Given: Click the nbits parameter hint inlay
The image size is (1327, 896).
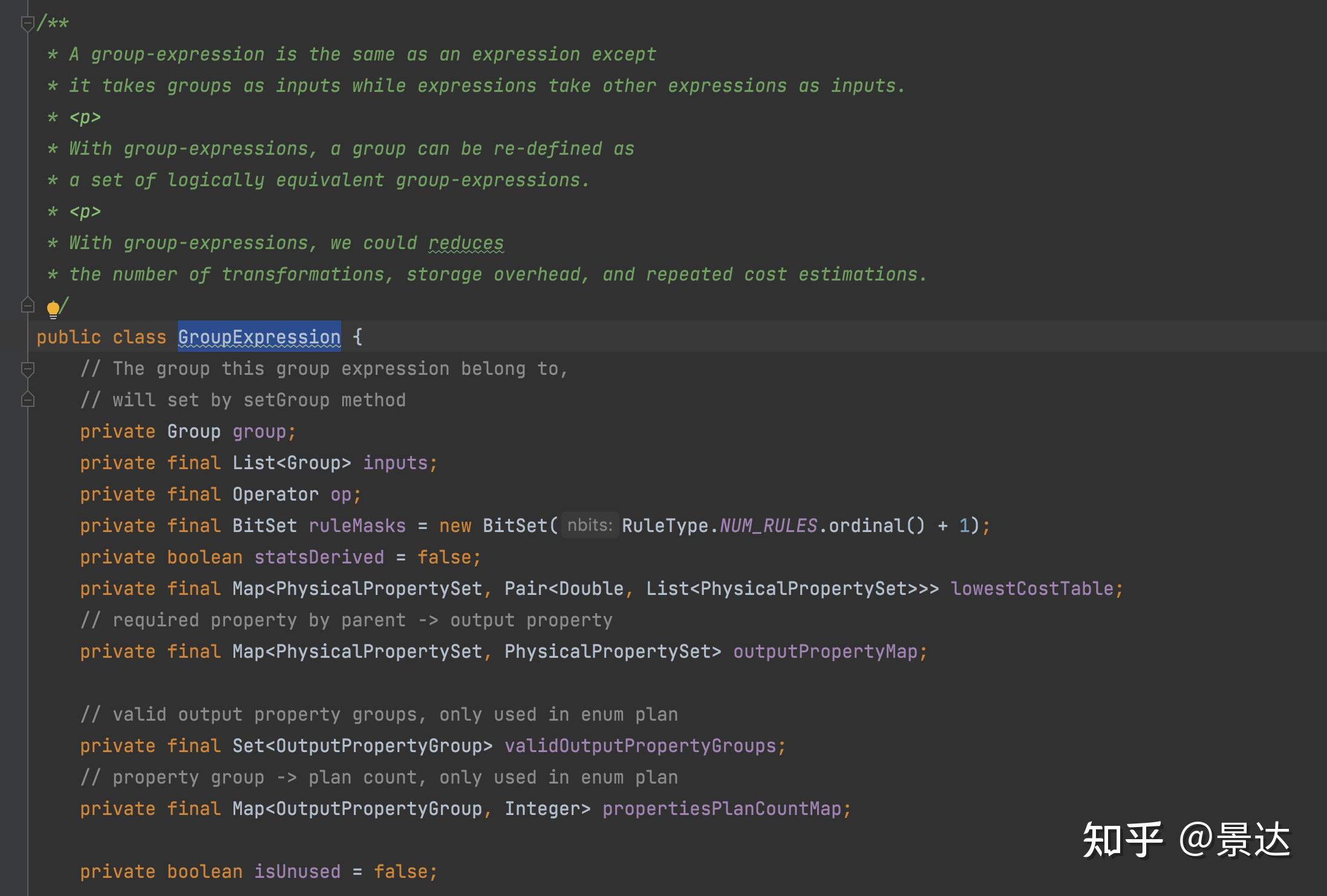Looking at the screenshot, I should pos(590,525).
